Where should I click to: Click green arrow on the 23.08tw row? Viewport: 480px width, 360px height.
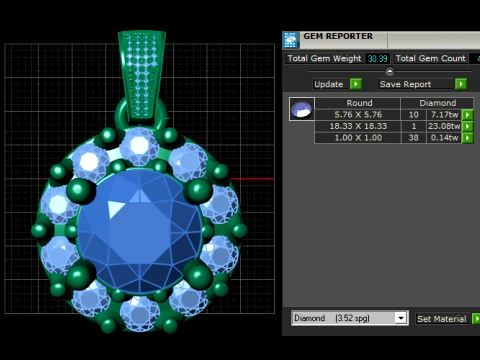pos(468,126)
